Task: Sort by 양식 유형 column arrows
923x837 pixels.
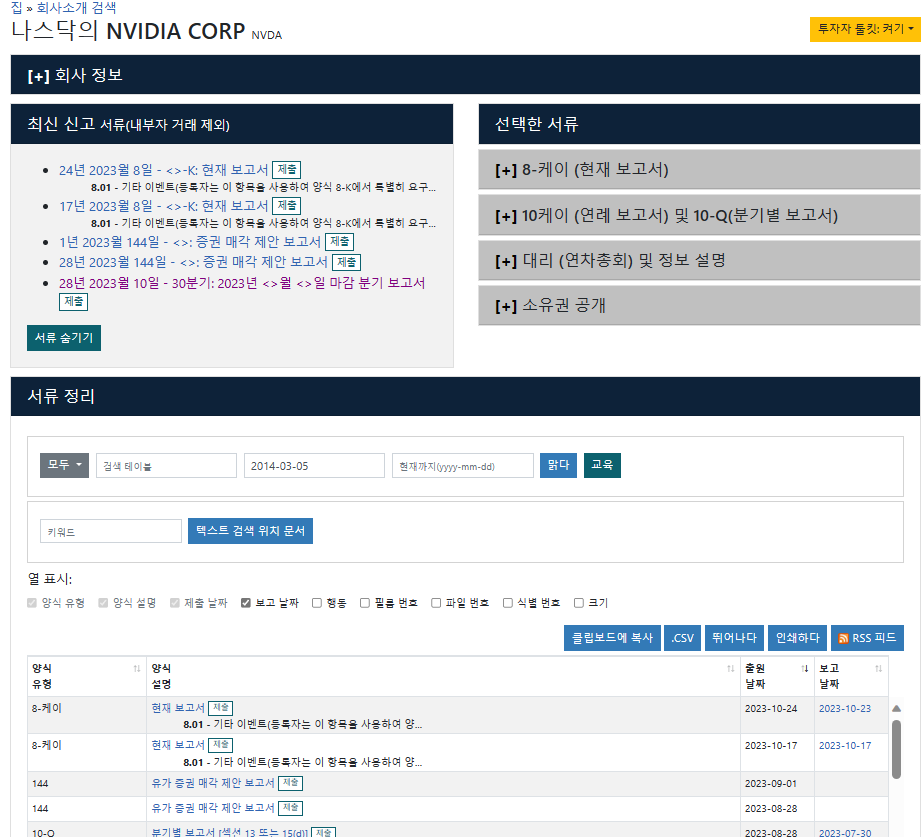Action: point(137,669)
